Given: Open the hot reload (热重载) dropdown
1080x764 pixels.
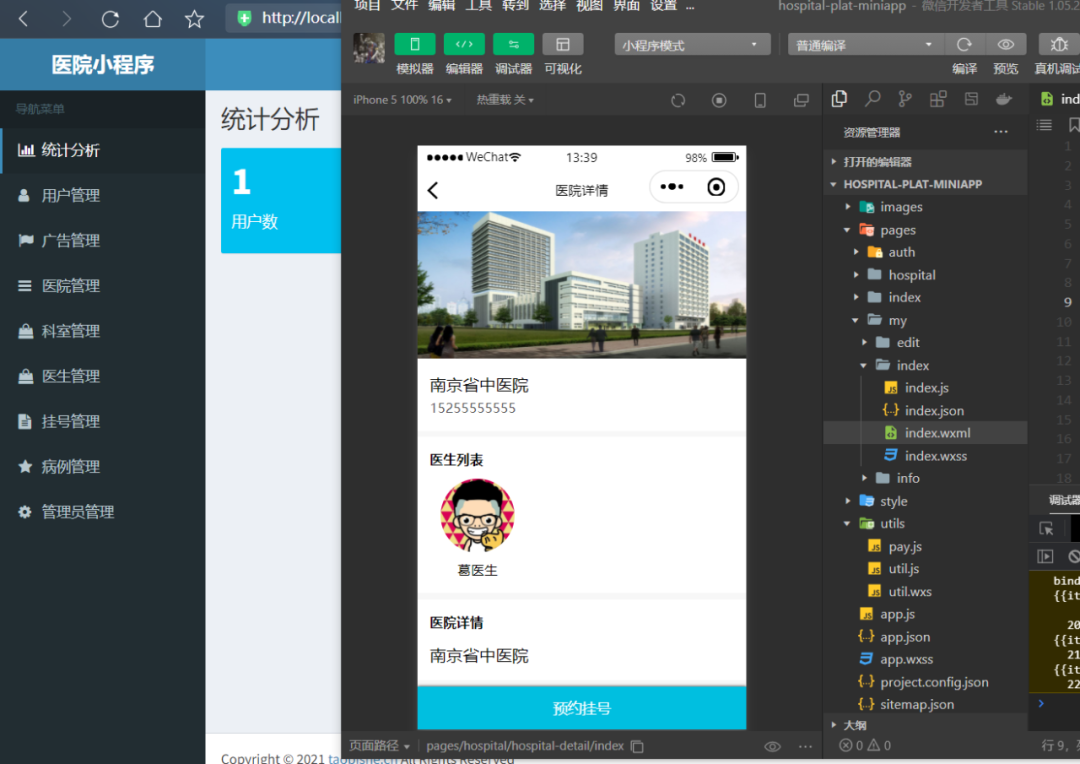Looking at the screenshot, I should pos(505,100).
